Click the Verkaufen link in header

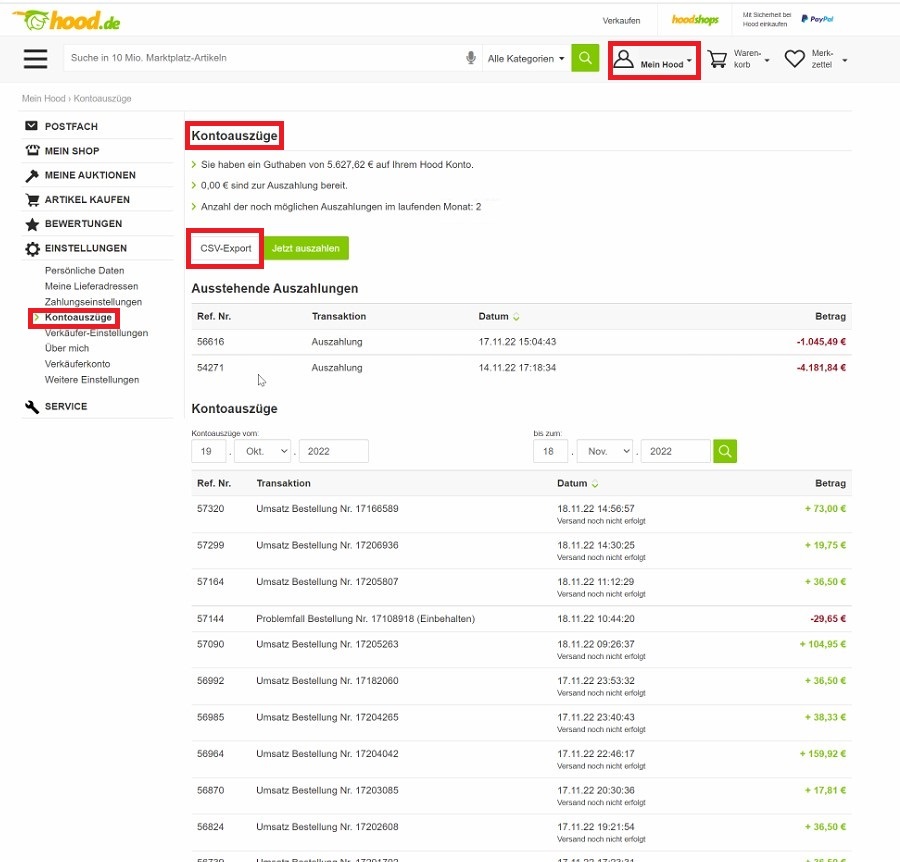(x=621, y=20)
